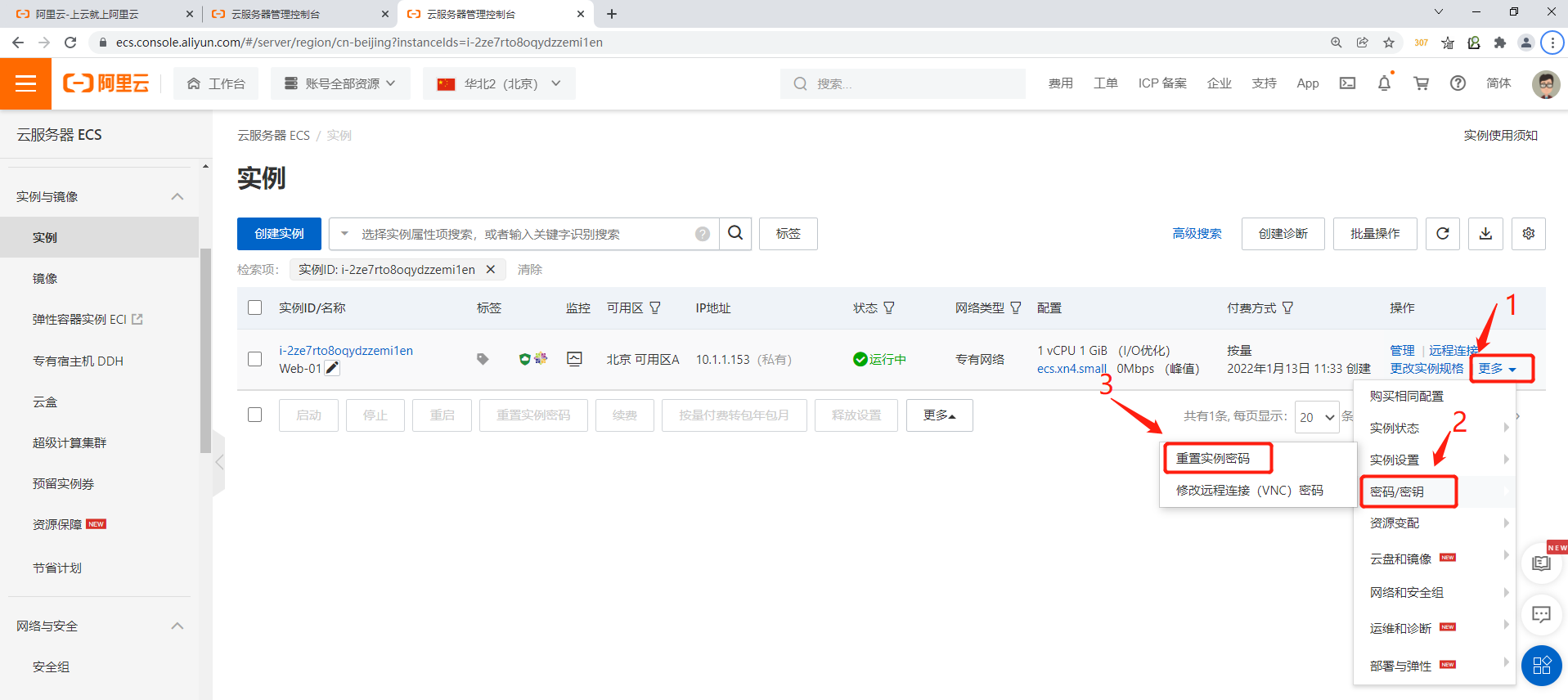
Task: Refresh the instance list
Action: click(1443, 234)
